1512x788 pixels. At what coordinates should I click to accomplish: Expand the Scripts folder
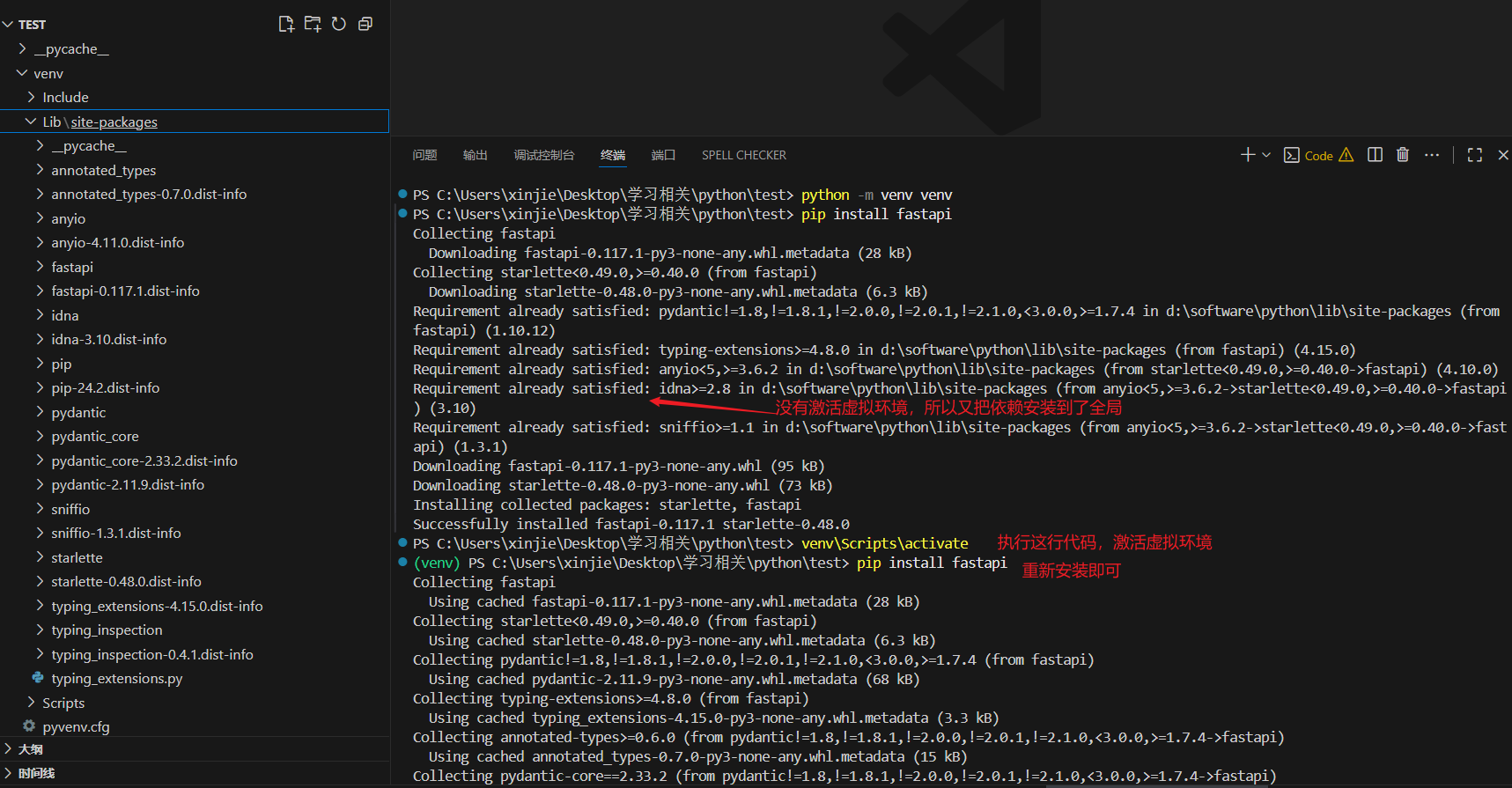click(x=63, y=703)
